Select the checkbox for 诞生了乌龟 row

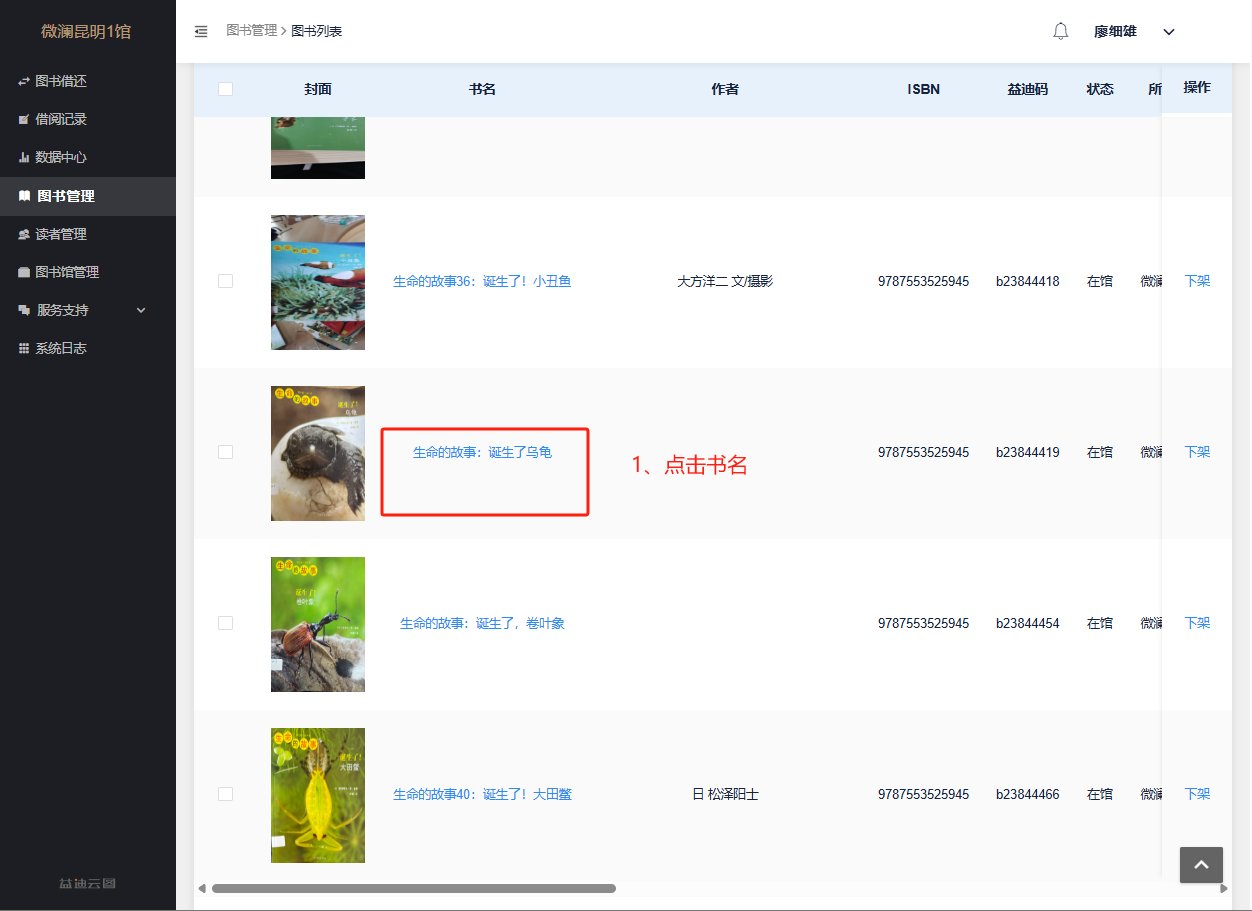click(x=225, y=452)
